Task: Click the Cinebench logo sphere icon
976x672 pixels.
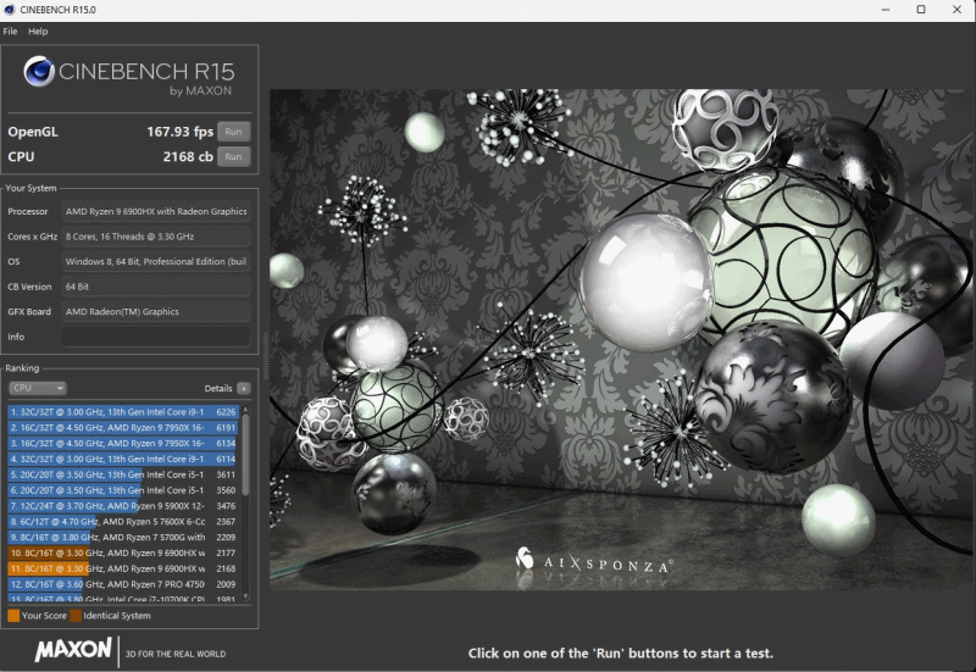Action: [x=39, y=71]
